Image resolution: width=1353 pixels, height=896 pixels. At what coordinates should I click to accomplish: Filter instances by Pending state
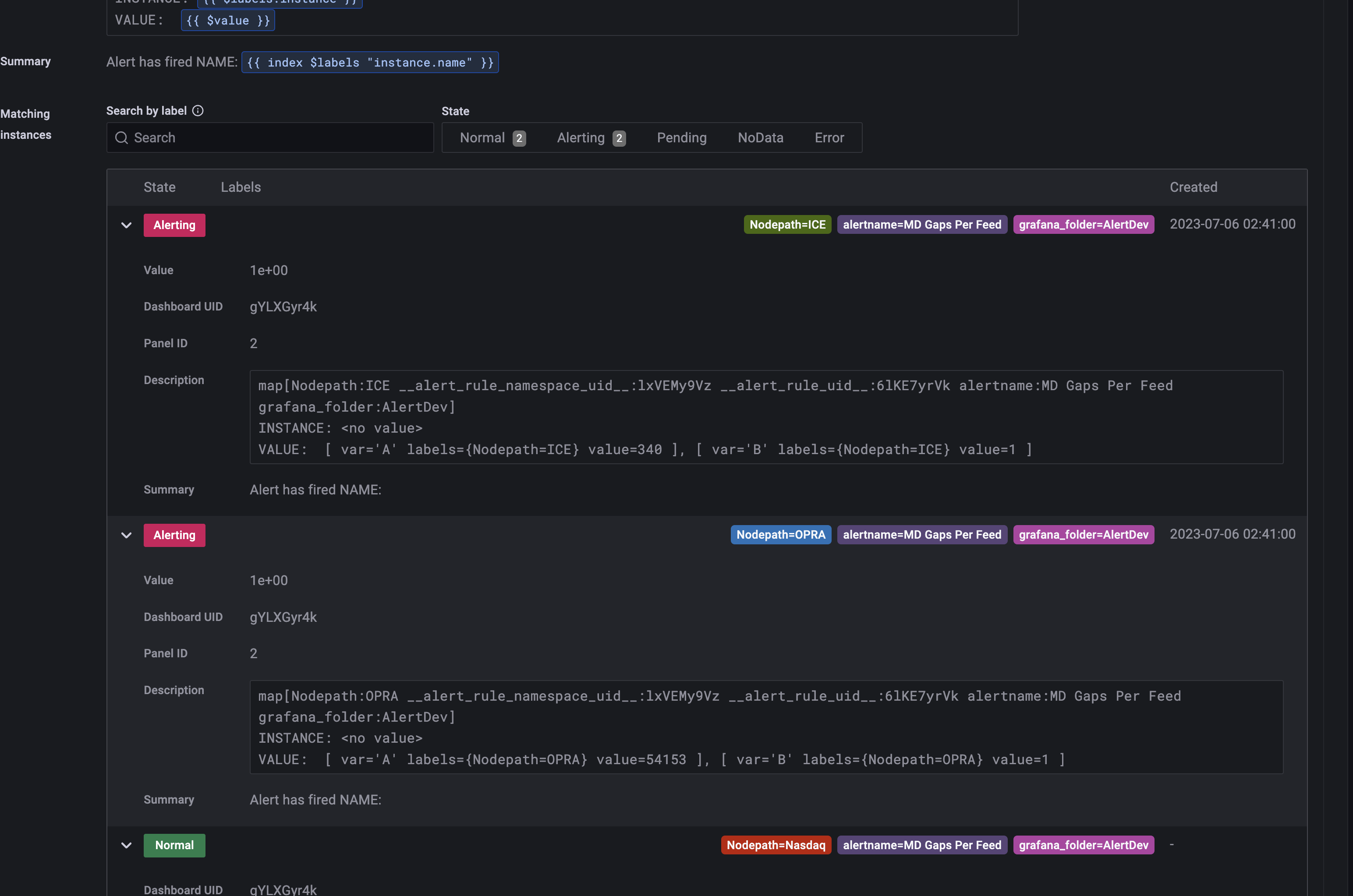tap(681, 138)
